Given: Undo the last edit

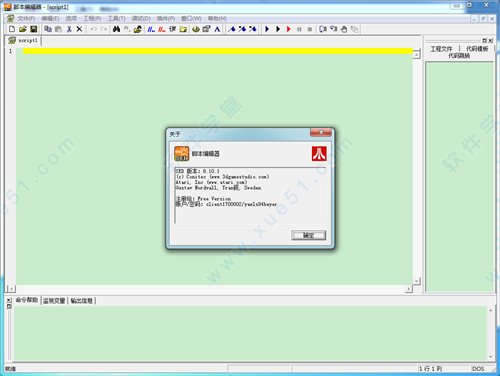Looking at the screenshot, I should pyautogui.click(x=94, y=29).
